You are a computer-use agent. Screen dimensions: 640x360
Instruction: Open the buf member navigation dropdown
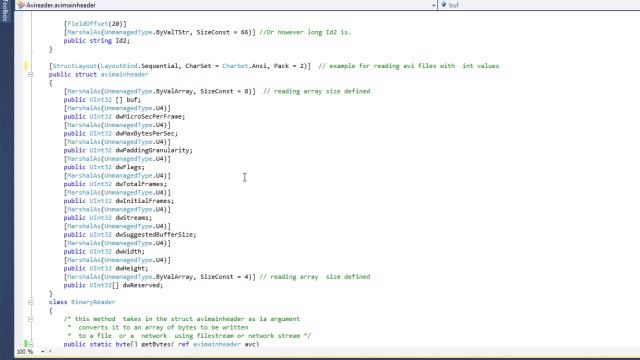click(x=539, y=5)
